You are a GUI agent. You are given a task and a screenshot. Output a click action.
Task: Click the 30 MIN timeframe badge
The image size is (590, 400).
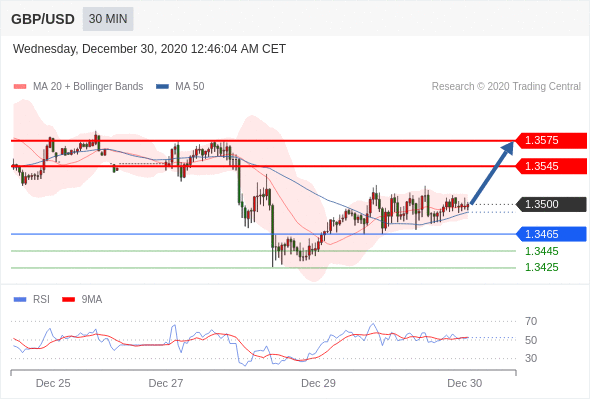click(x=108, y=19)
